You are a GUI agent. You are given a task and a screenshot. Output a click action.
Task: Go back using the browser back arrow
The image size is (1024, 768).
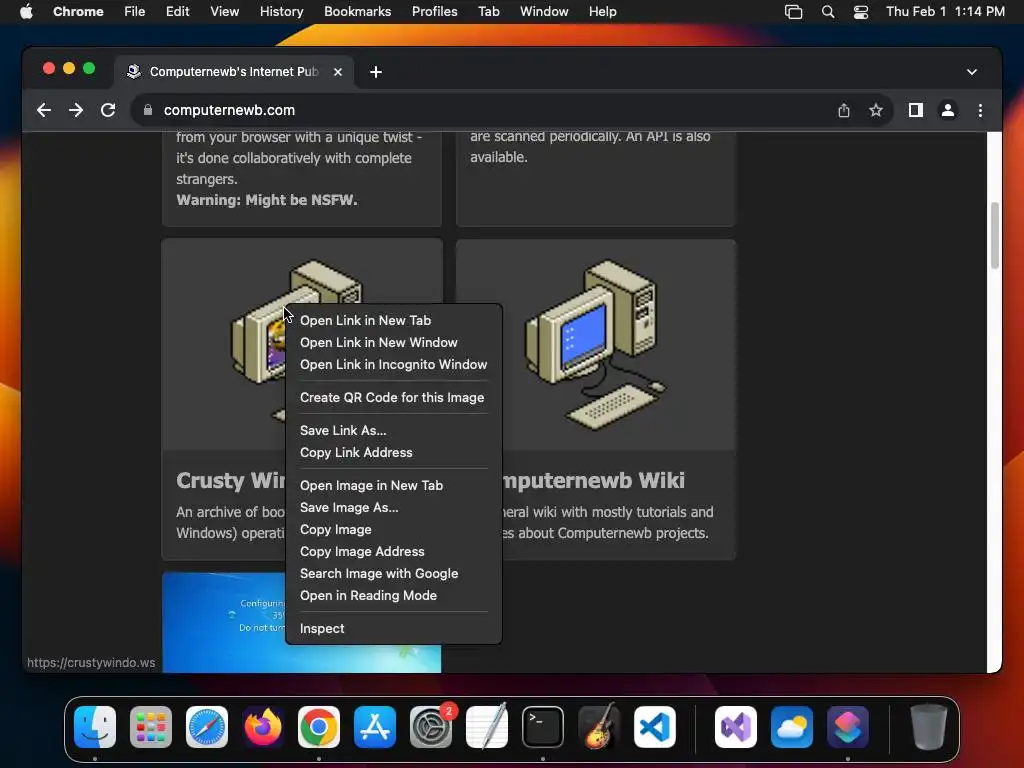click(44, 110)
